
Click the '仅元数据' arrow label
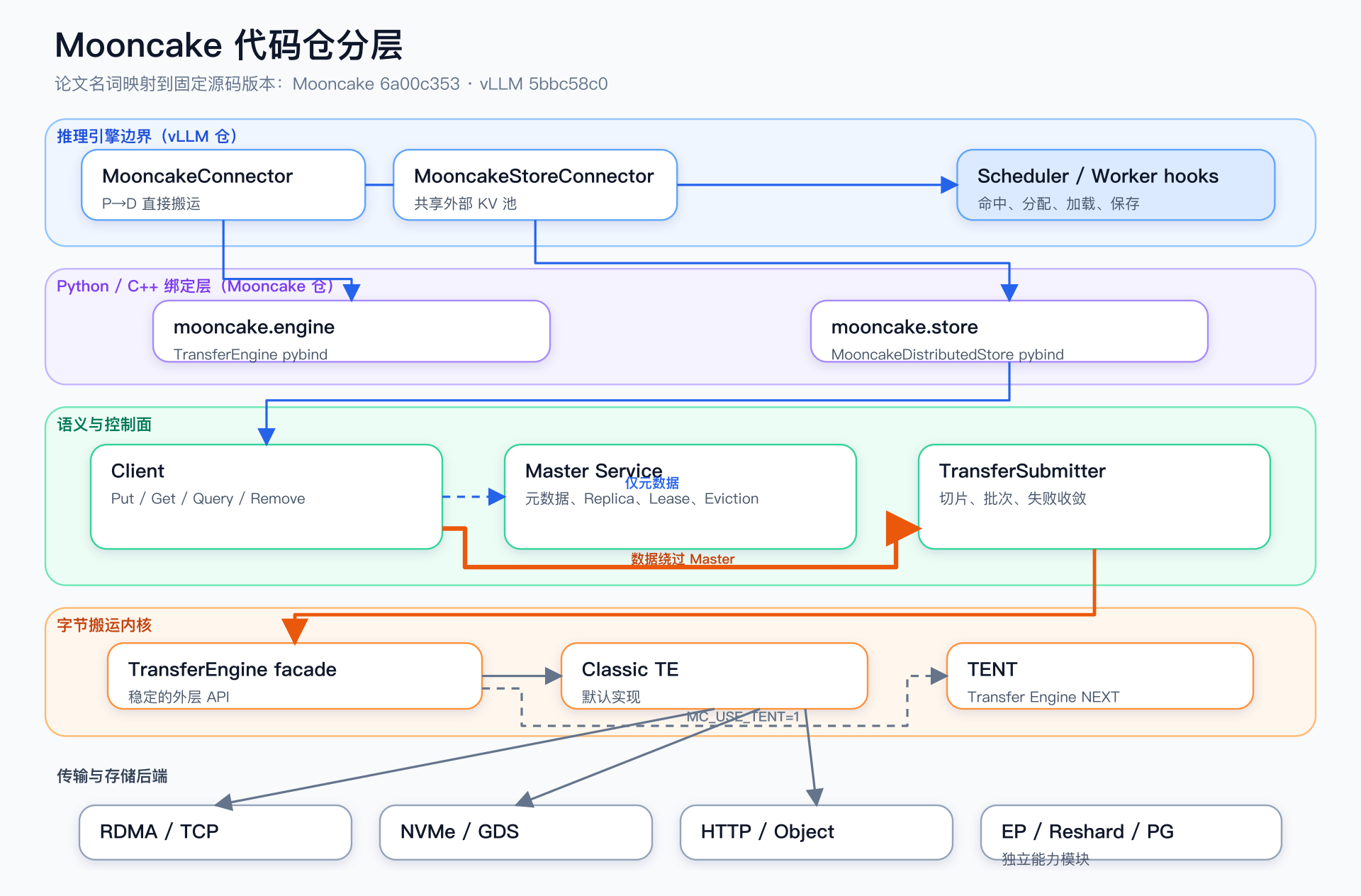tap(652, 483)
